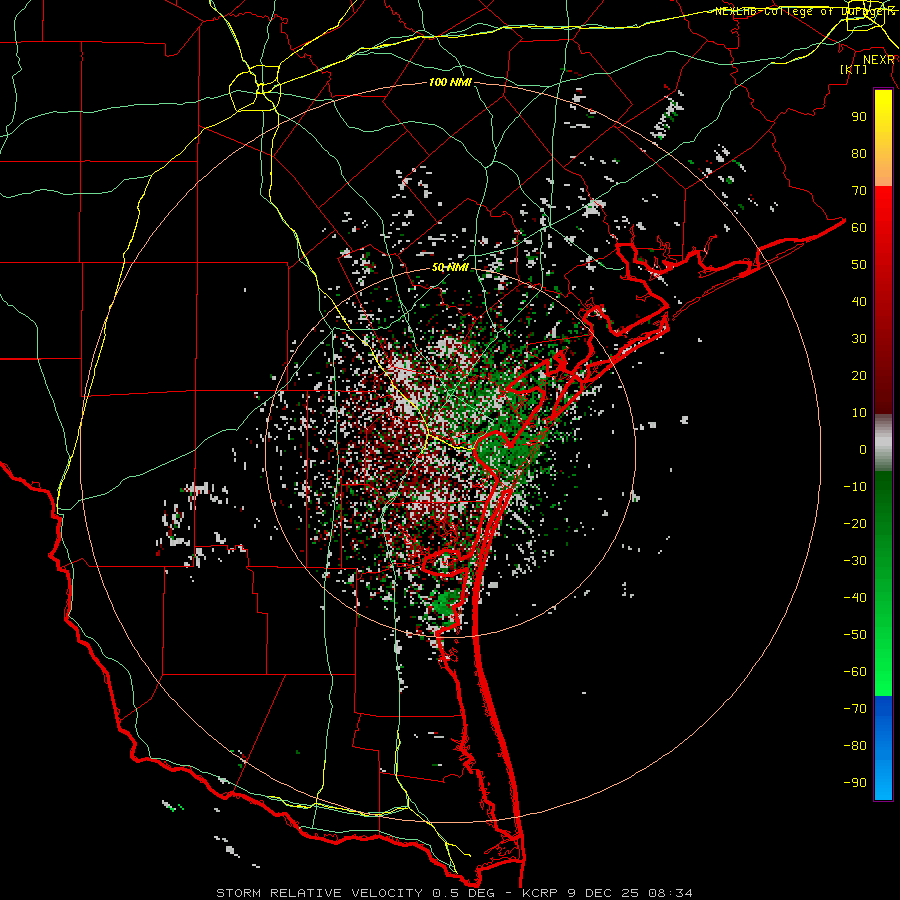Viewport: 900px width, 900px height.
Task: Pick the blue bottom segment of color bar
Action: pyautogui.click(x=883, y=748)
